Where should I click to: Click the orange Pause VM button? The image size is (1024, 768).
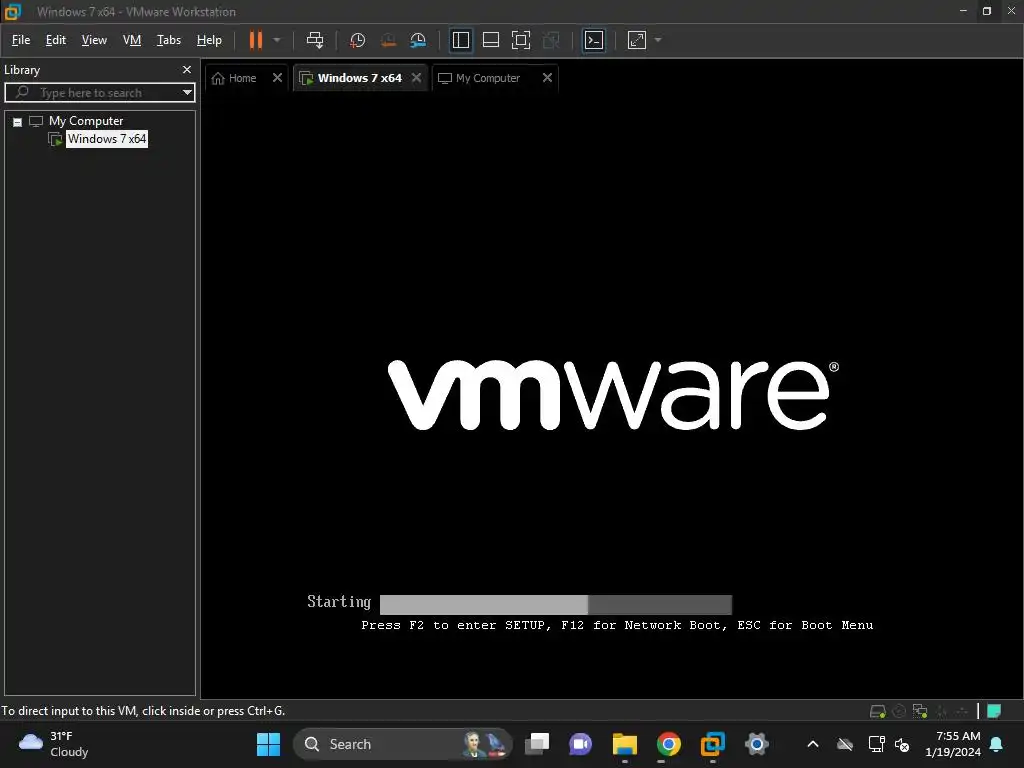[x=255, y=40]
